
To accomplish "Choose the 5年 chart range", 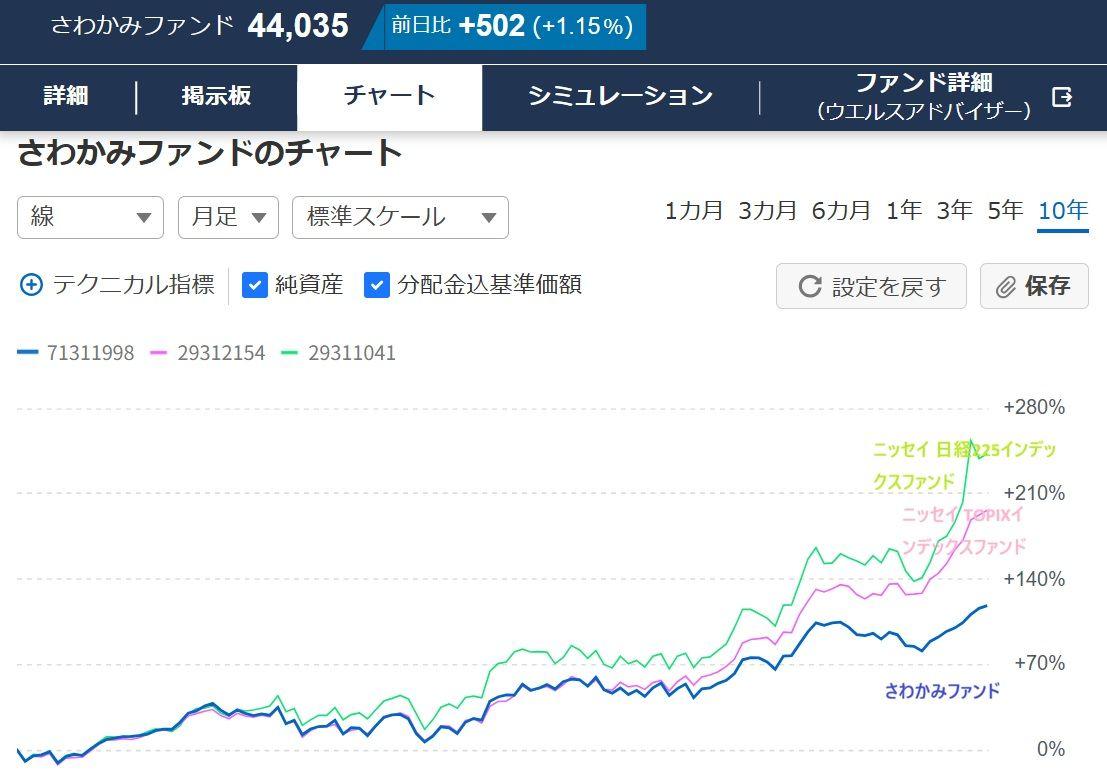I will pos(1005,211).
